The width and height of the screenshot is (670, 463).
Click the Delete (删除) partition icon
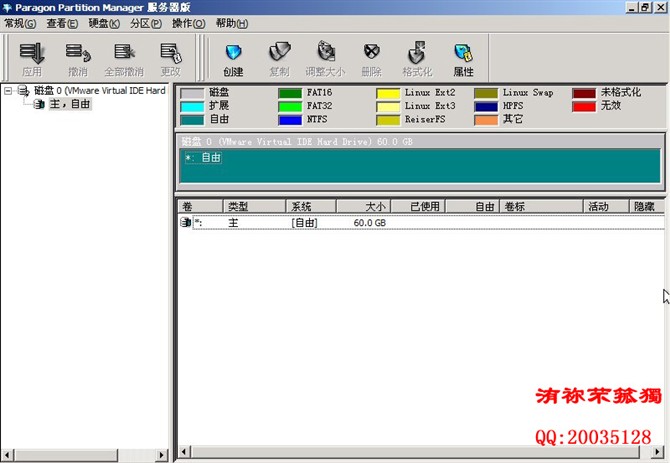pyautogui.click(x=372, y=53)
